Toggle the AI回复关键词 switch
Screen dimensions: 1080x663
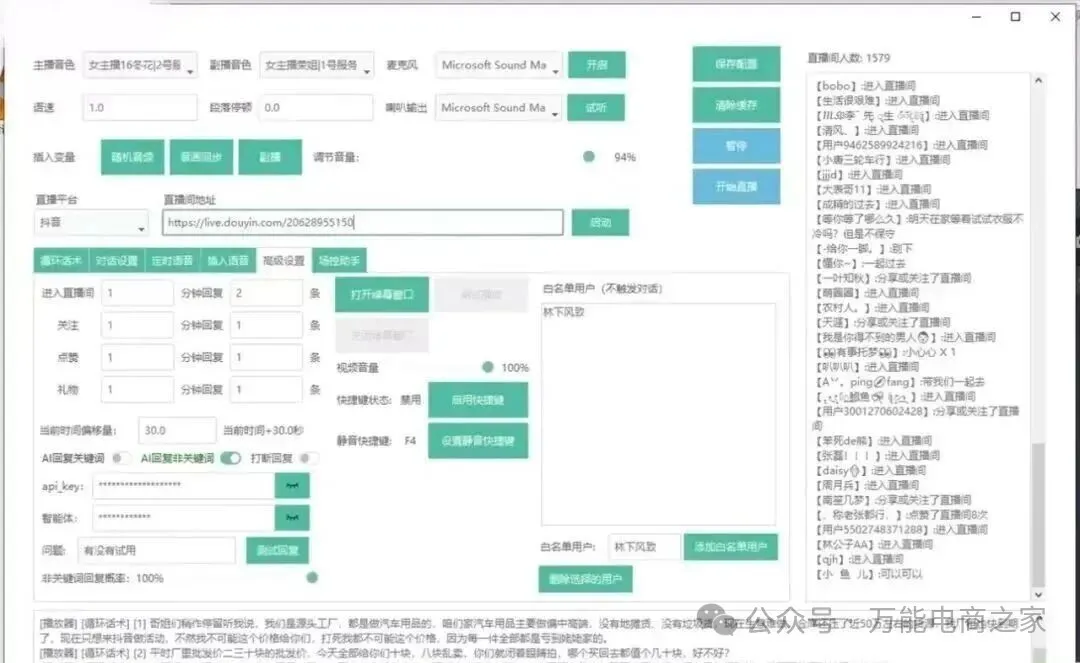click(x=121, y=458)
